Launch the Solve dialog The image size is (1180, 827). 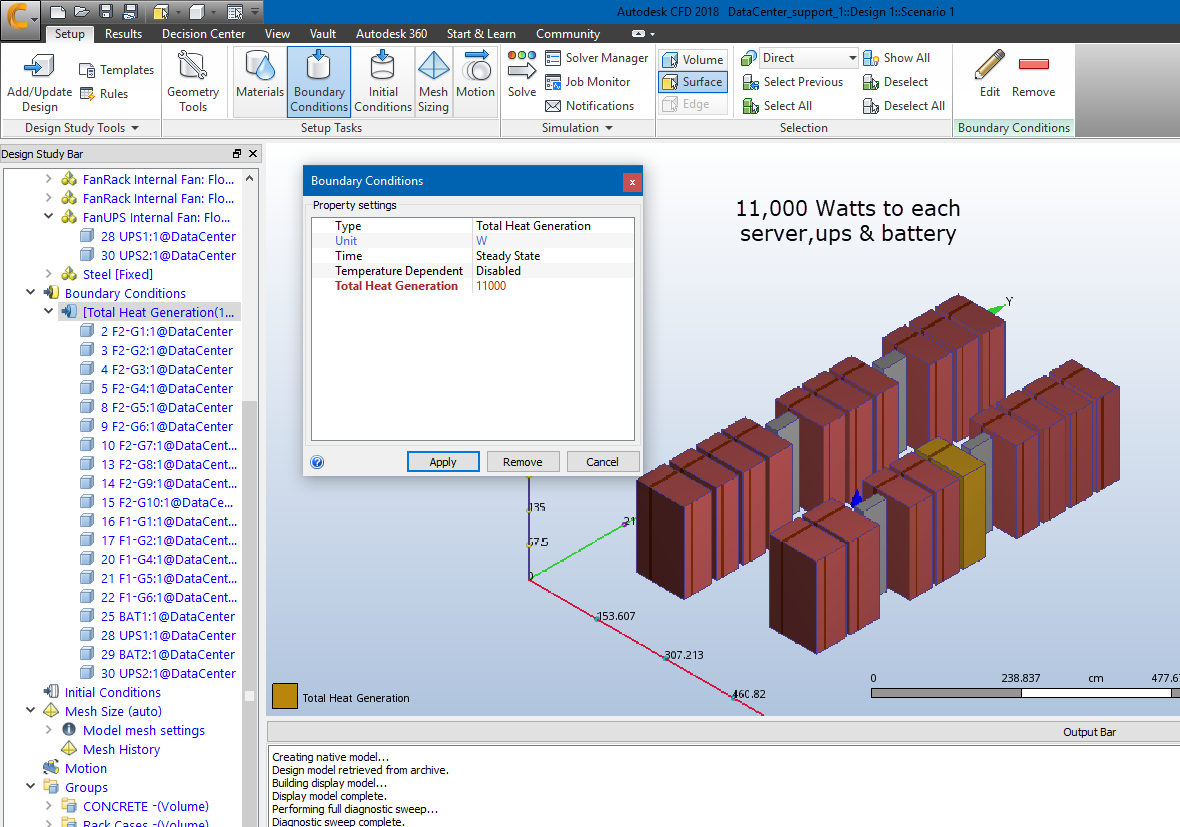click(x=522, y=75)
